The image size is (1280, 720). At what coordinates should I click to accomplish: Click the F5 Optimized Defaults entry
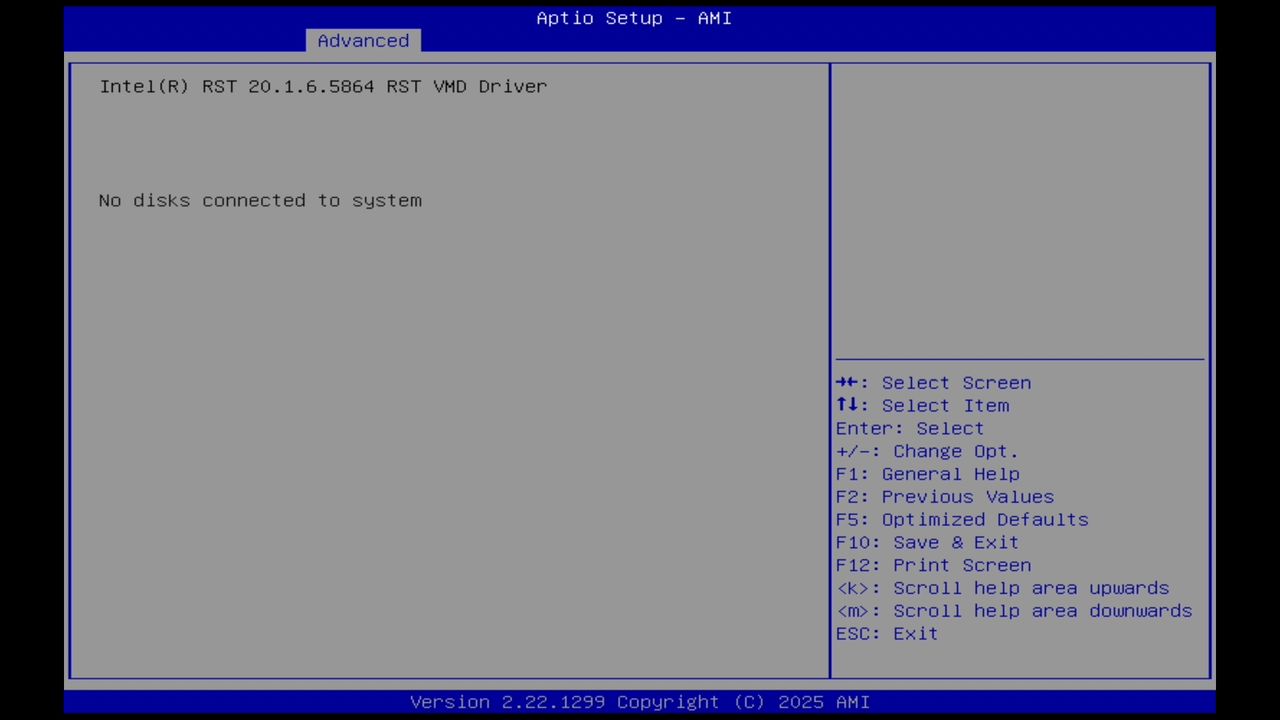click(x=962, y=519)
